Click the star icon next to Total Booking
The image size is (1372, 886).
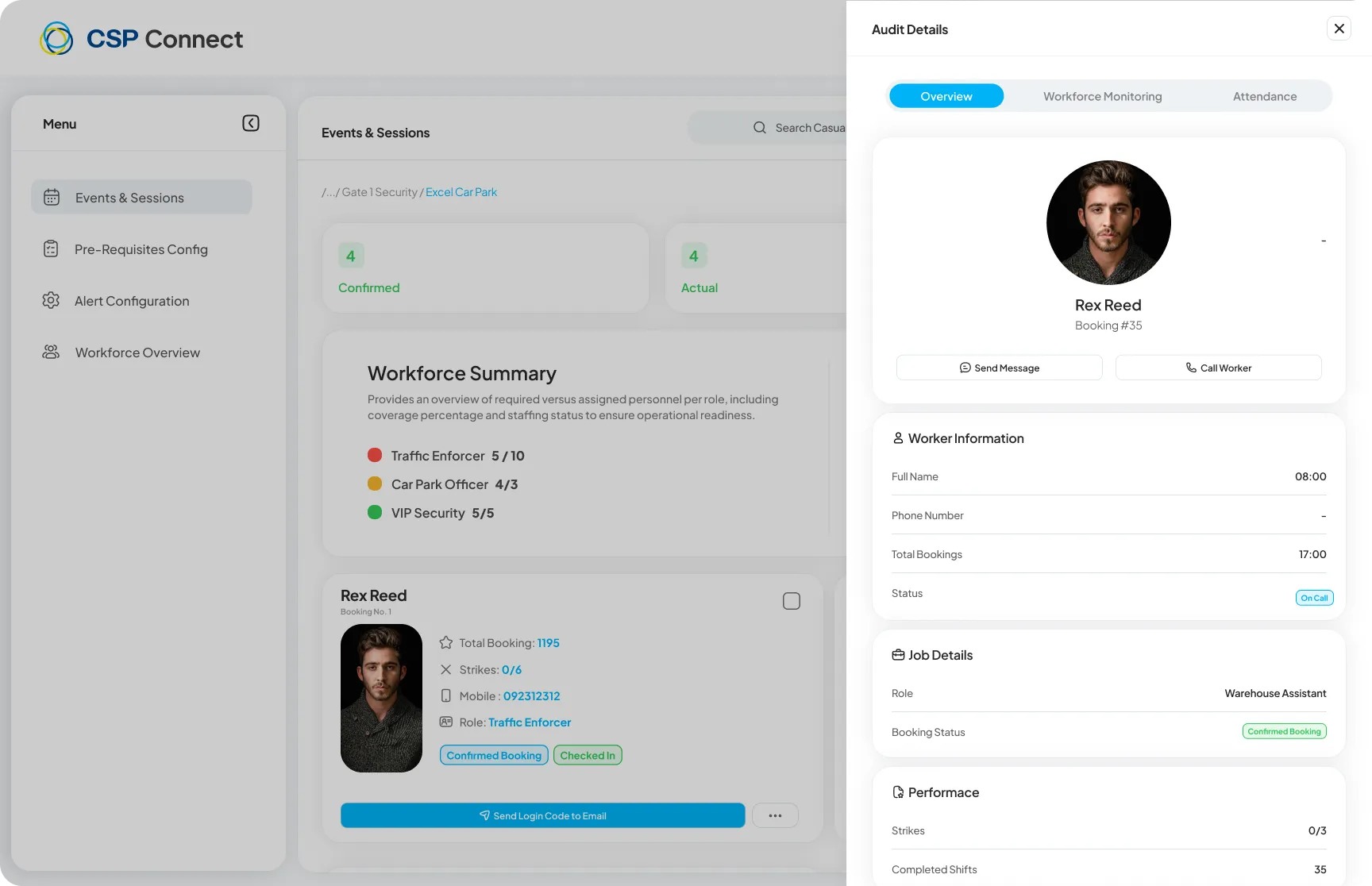click(446, 642)
